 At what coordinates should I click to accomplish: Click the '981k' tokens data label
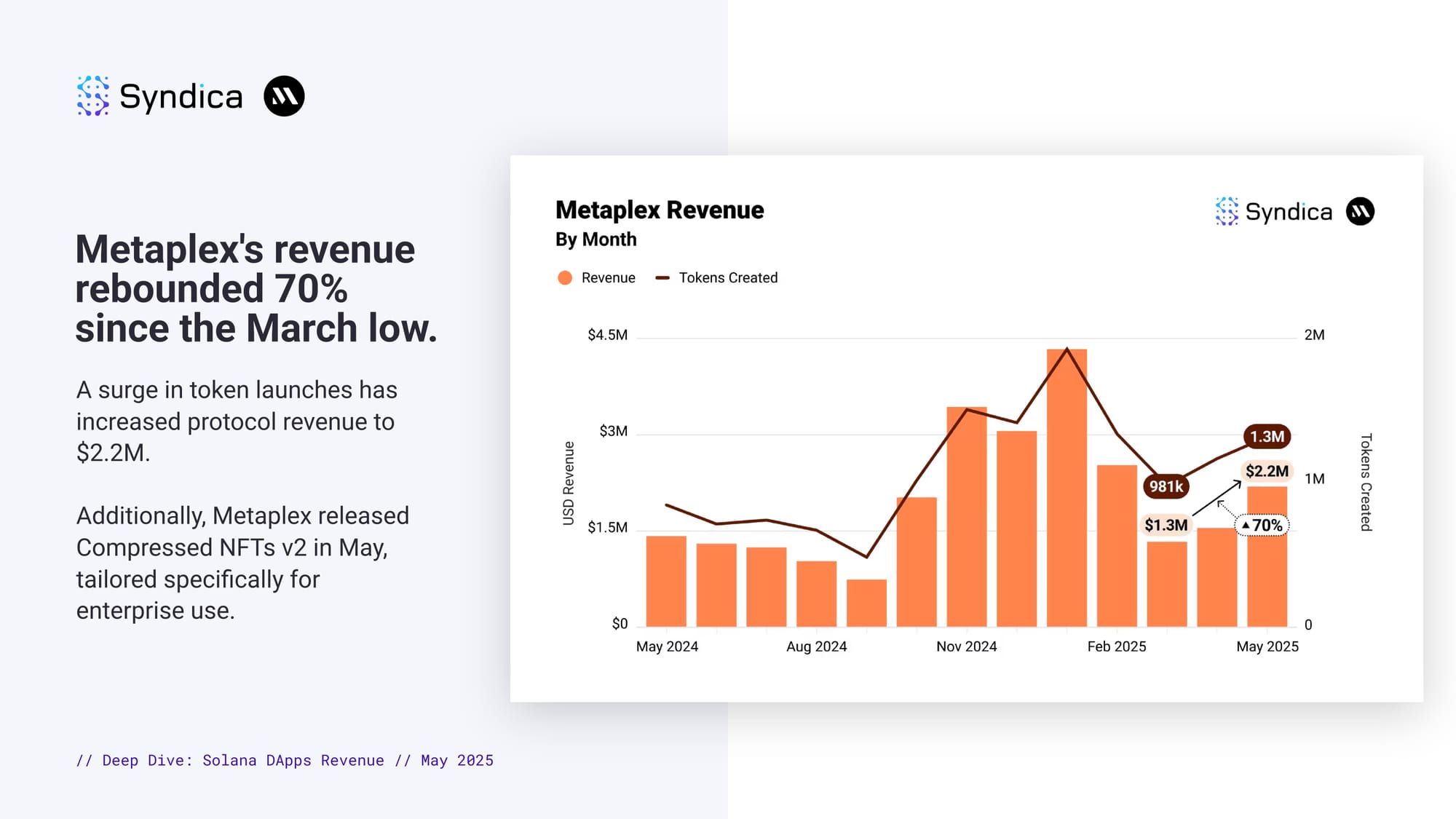click(x=1166, y=487)
